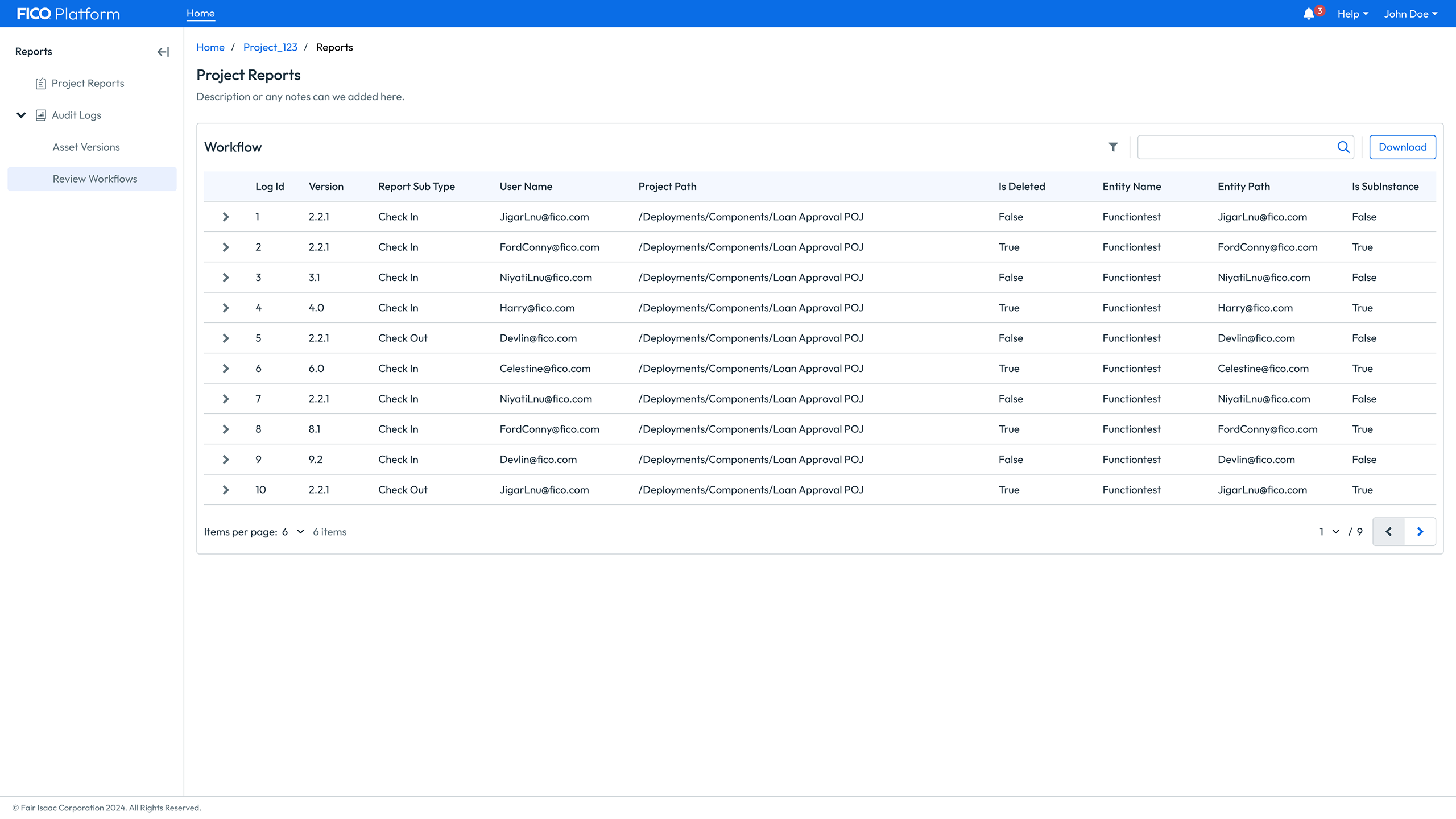Open Project Reports in the sidebar

(x=88, y=84)
